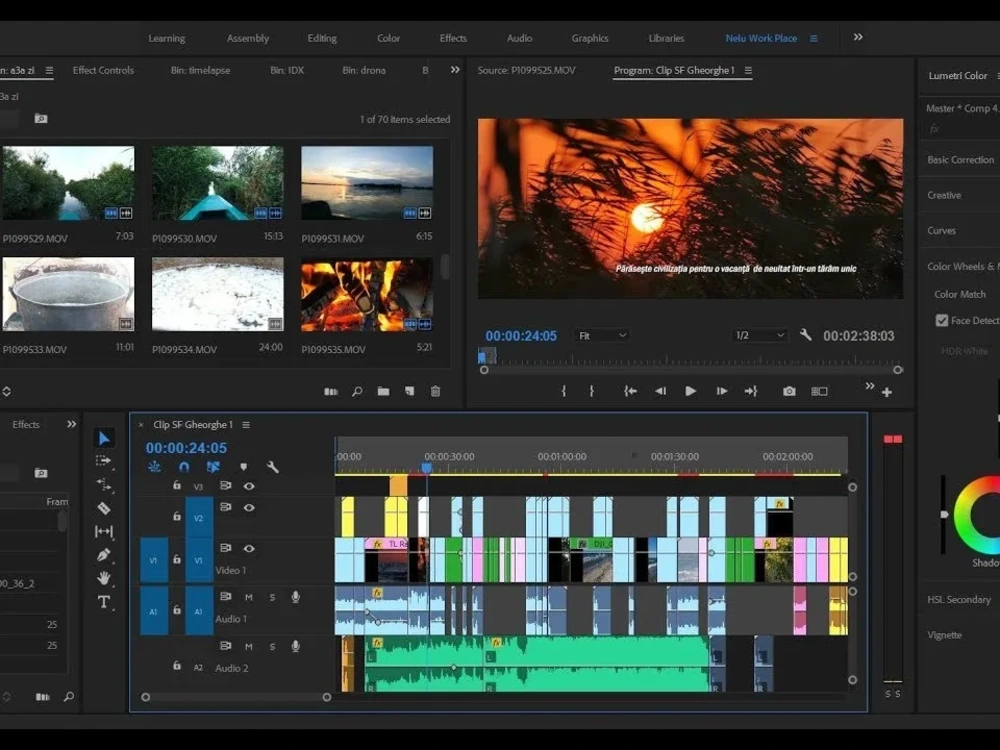Expand HSL Secondary section
Screen dimensions: 1000x750
point(959,599)
